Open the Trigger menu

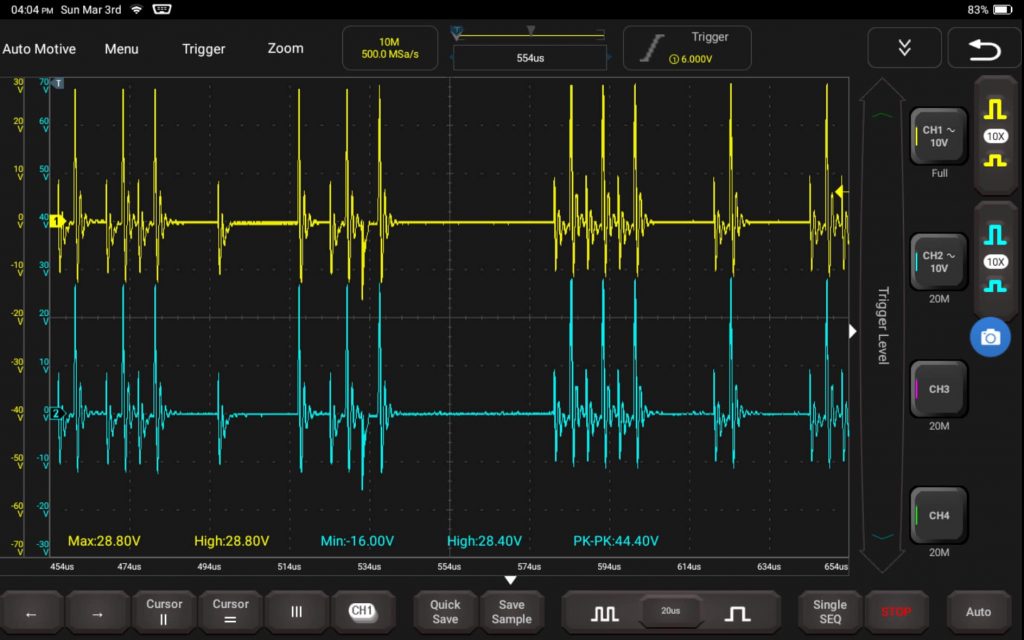click(x=203, y=49)
